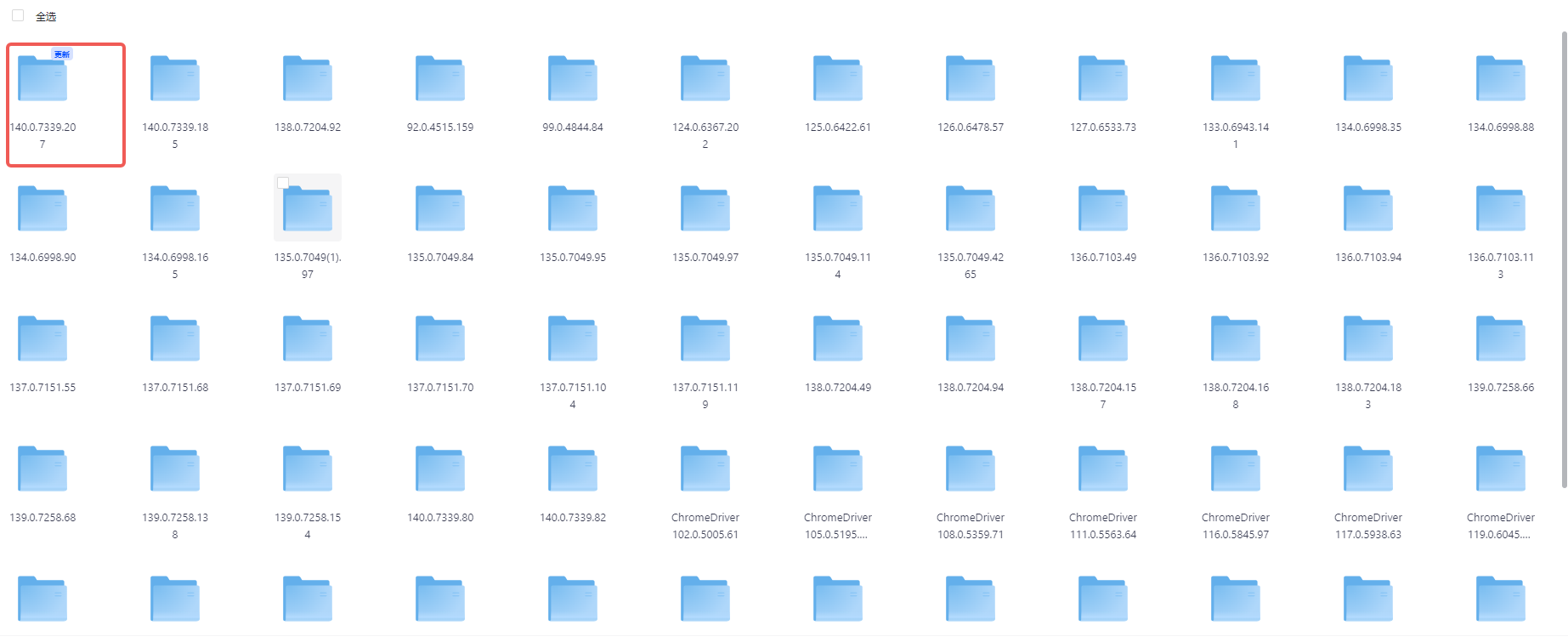Image resolution: width=1568 pixels, height=642 pixels.
Task: Click the 更新 badge on first folder
Action: (x=62, y=54)
